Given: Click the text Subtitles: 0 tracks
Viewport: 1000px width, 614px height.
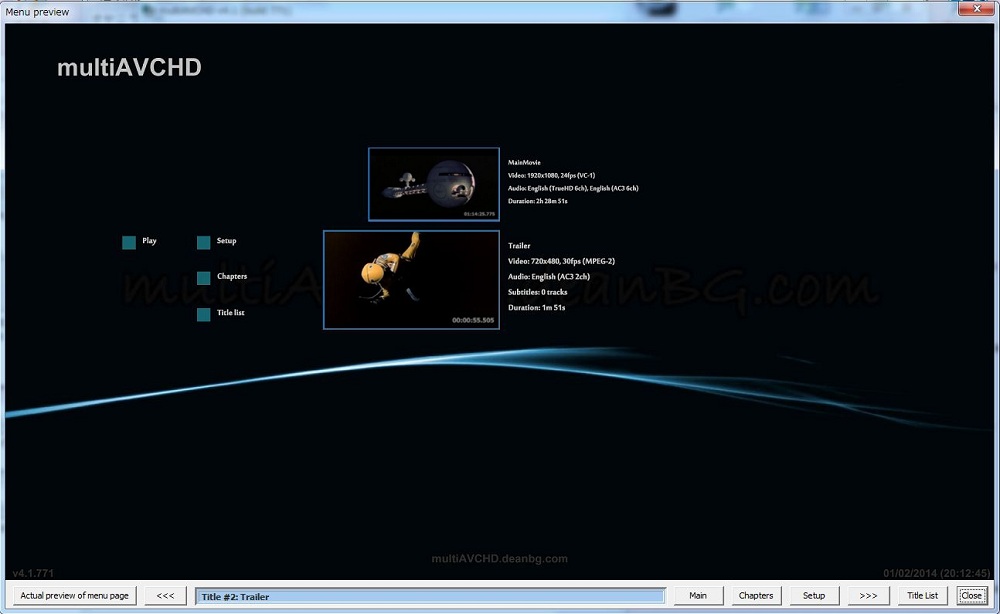Looking at the screenshot, I should (537, 292).
